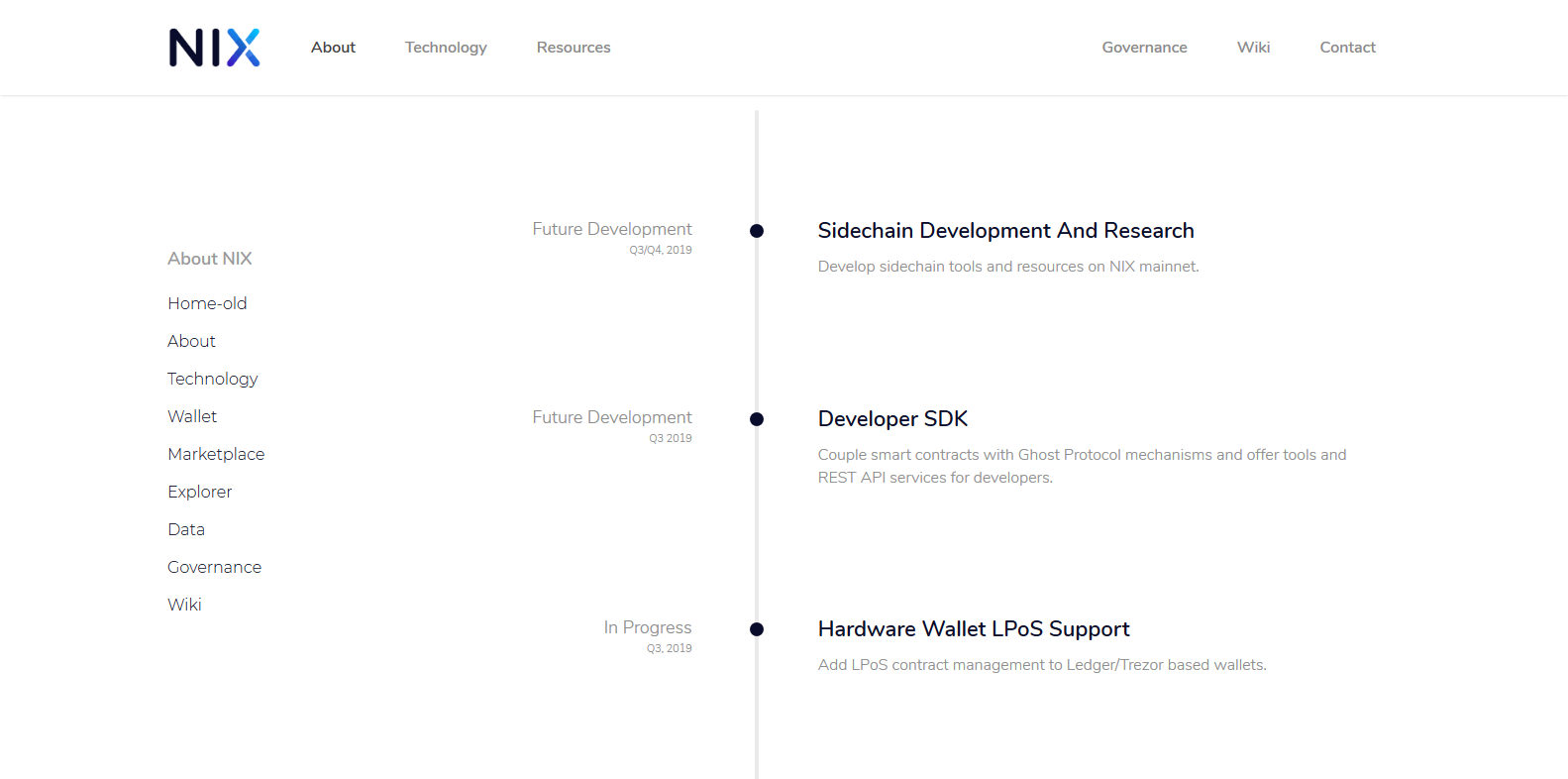This screenshot has width=1568, height=779.
Task: Click the 'Q3 2019' date under Future Development
Action: tap(671, 438)
